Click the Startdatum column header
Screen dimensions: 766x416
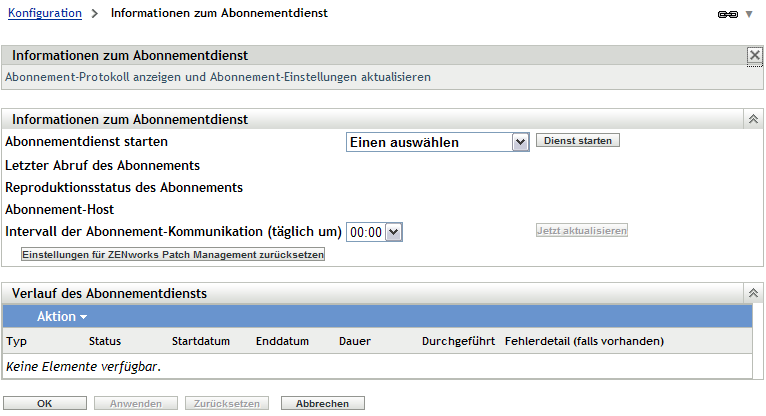click(201, 341)
